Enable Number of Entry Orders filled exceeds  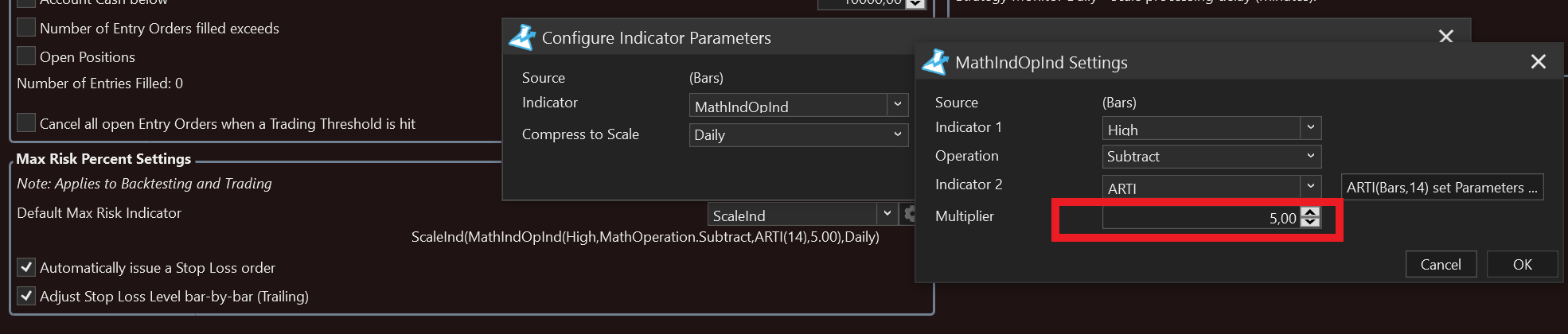click(x=26, y=28)
